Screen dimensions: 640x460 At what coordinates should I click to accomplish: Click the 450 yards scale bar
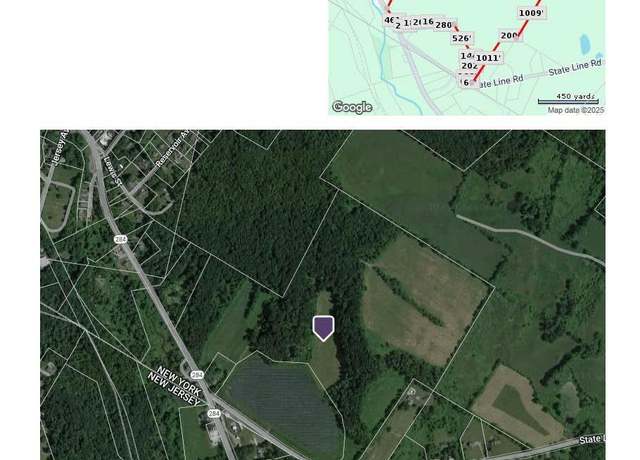(569, 99)
